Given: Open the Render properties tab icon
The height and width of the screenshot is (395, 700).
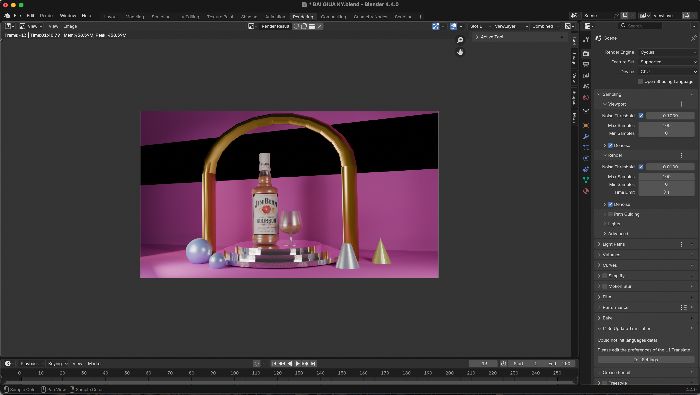Looking at the screenshot, I should [x=586, y=53].
